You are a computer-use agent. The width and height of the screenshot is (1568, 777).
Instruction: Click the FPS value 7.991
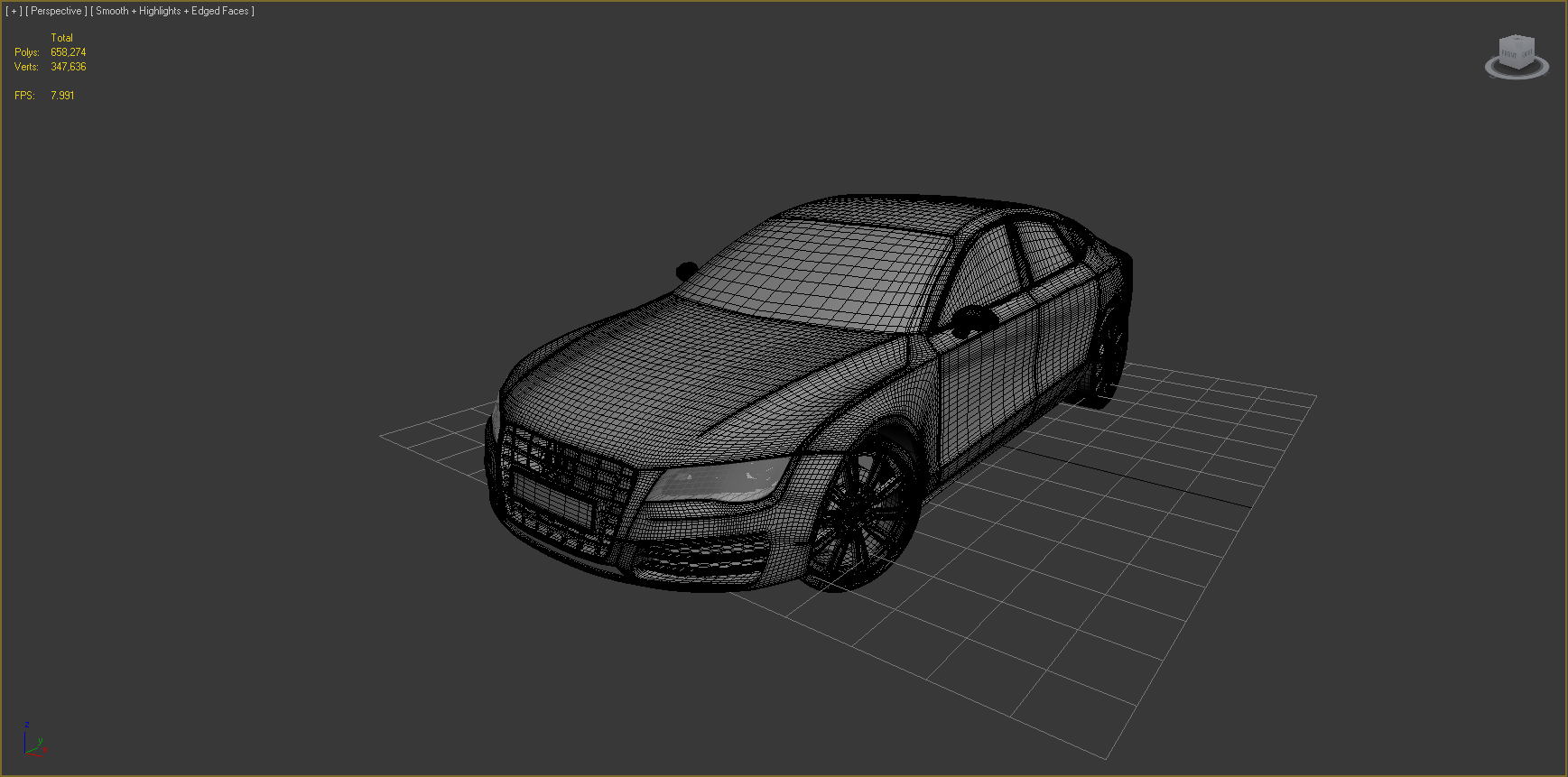point(62,96)
